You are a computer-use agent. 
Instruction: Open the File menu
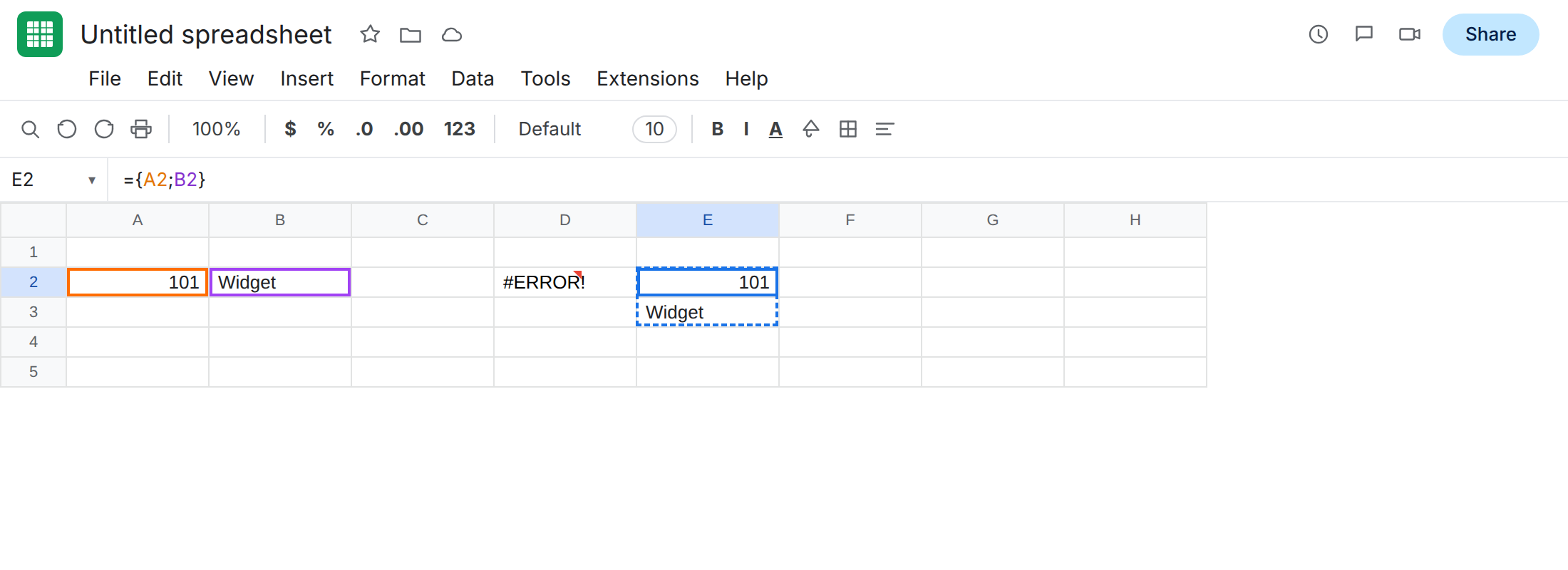[105, 78]
